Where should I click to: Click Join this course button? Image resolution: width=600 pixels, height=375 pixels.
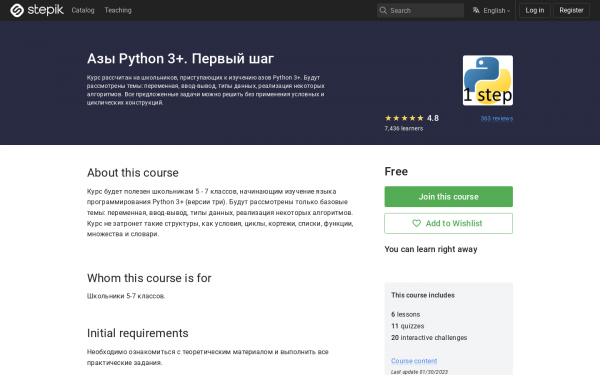coord(448,197)
